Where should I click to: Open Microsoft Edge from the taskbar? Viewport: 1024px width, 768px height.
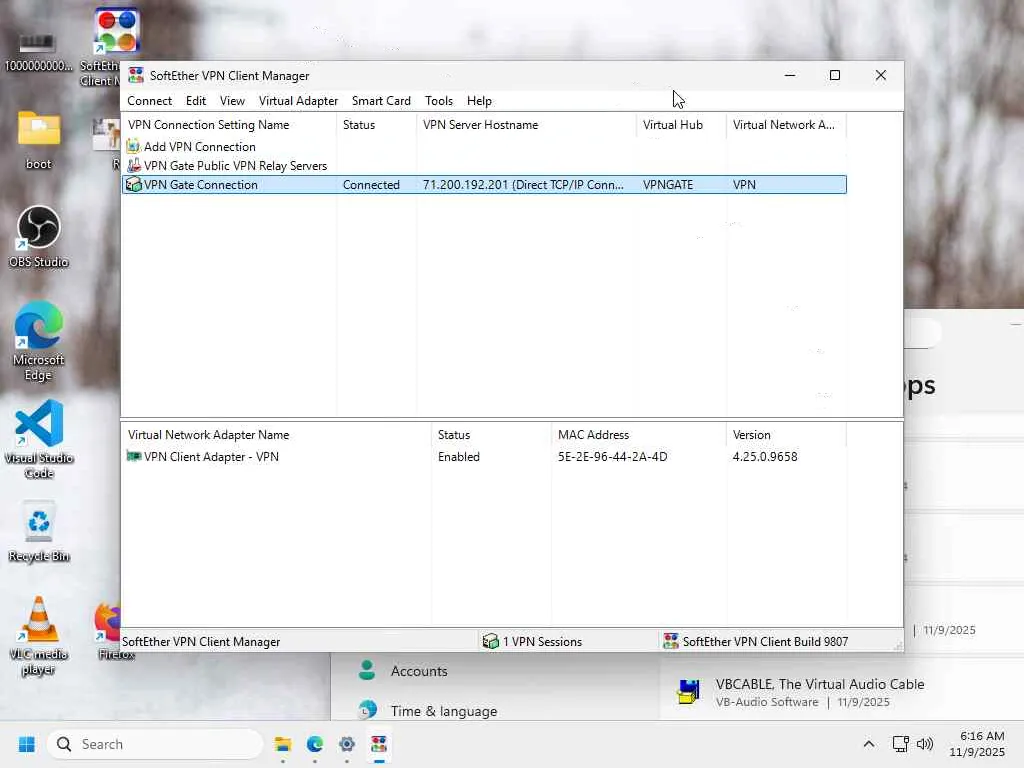[x=315, y=744]
